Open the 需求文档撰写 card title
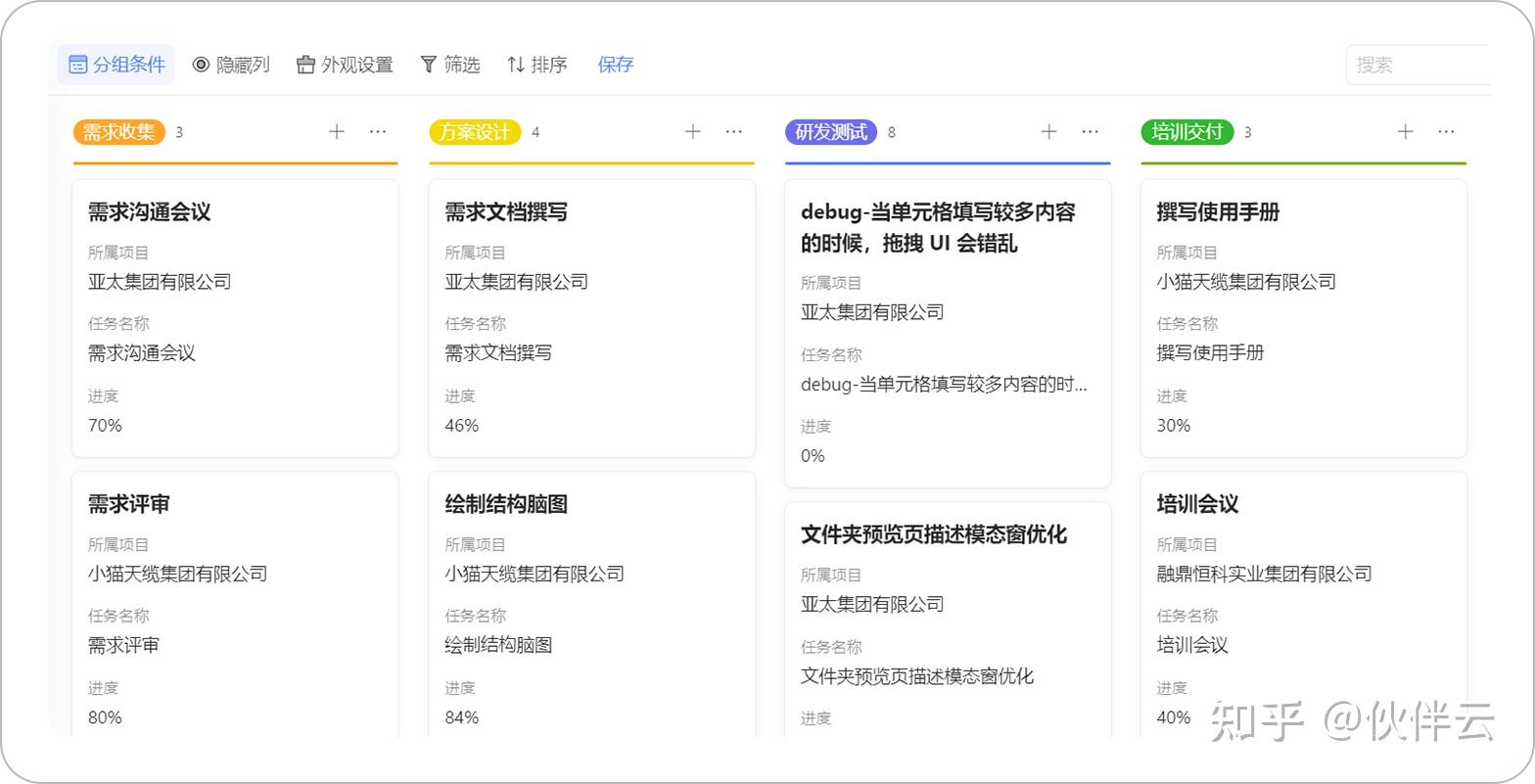The image size is (1535, 784). (x=506, y=212)
